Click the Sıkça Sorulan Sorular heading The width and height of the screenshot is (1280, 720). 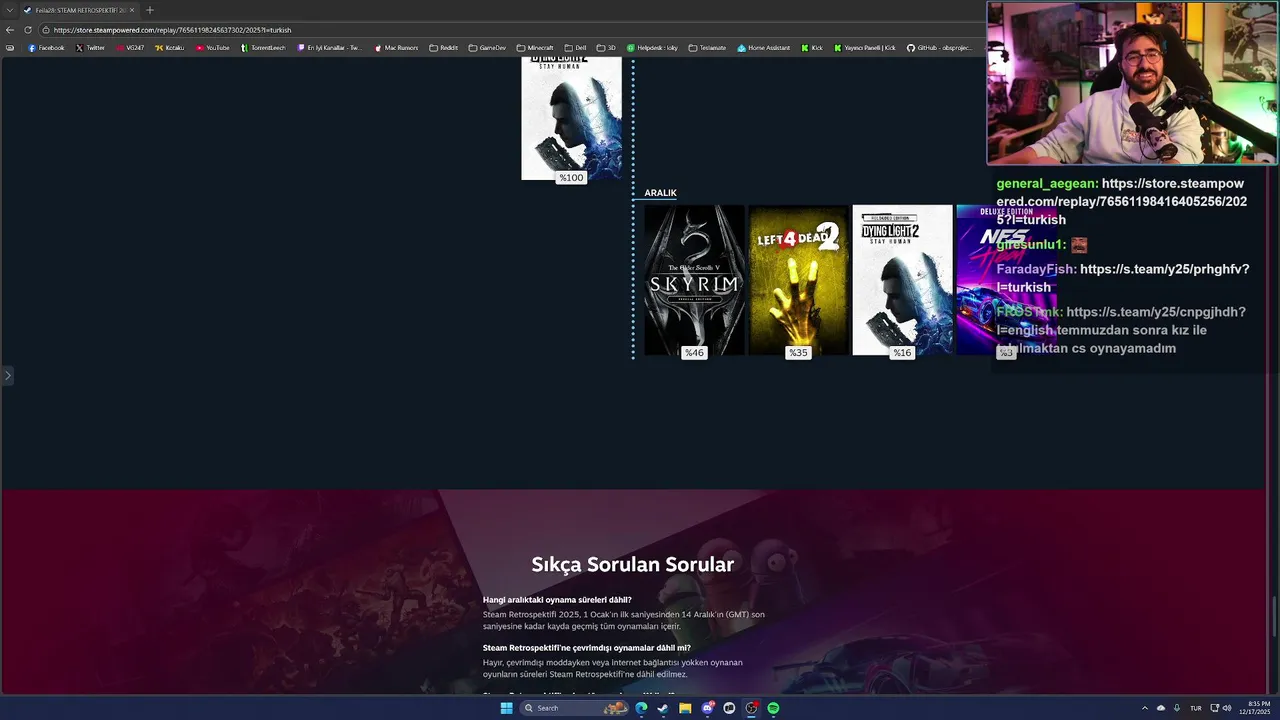pyautogui.click(x=632, y=564)
